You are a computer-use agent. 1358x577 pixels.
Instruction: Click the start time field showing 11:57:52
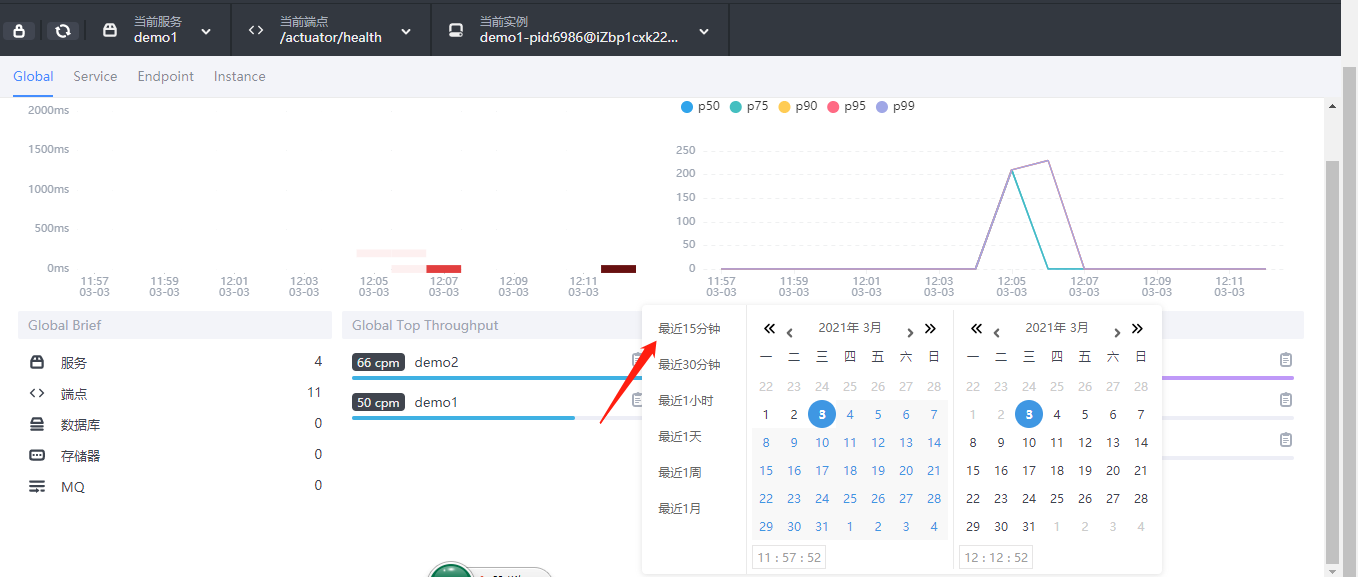point(789,557)
